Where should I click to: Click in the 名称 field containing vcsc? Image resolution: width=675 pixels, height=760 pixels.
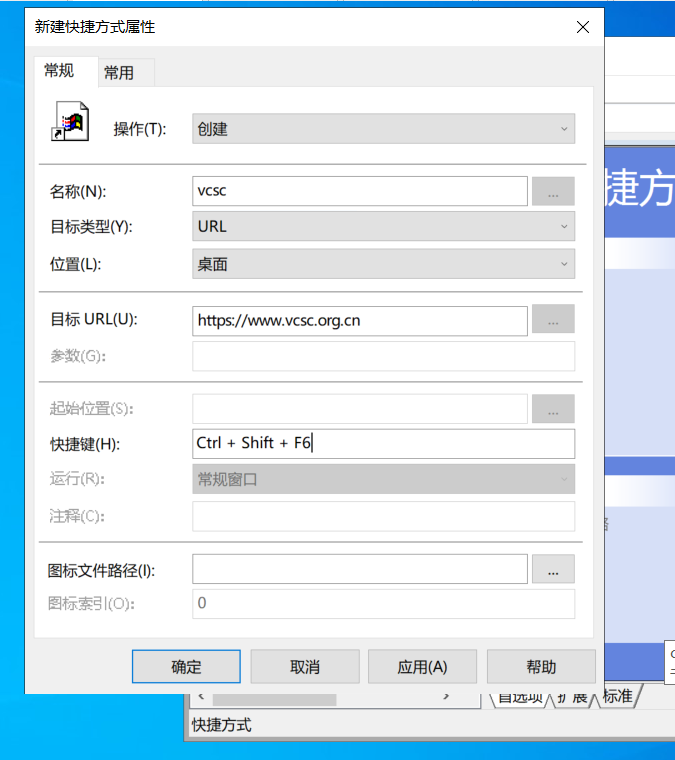tap(360, 191)
